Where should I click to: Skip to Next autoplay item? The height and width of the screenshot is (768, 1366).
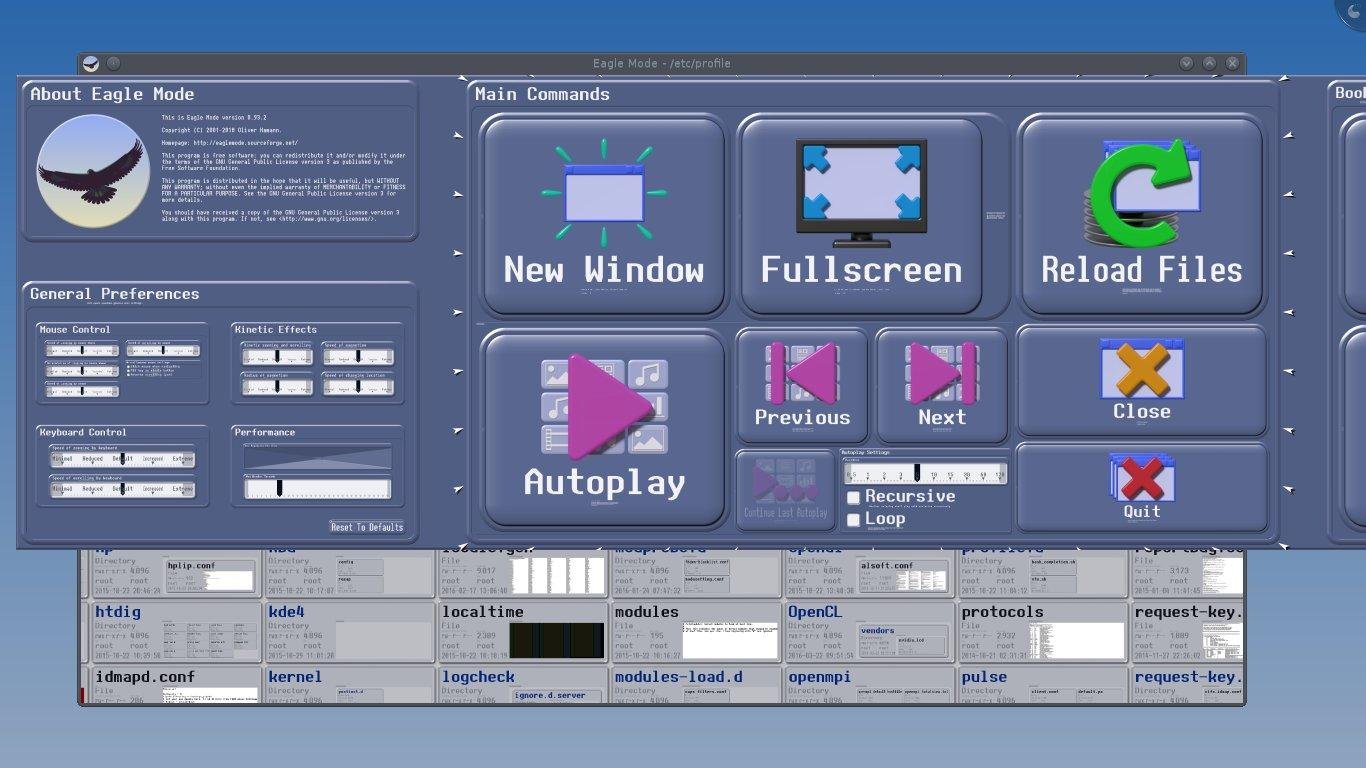942,386
